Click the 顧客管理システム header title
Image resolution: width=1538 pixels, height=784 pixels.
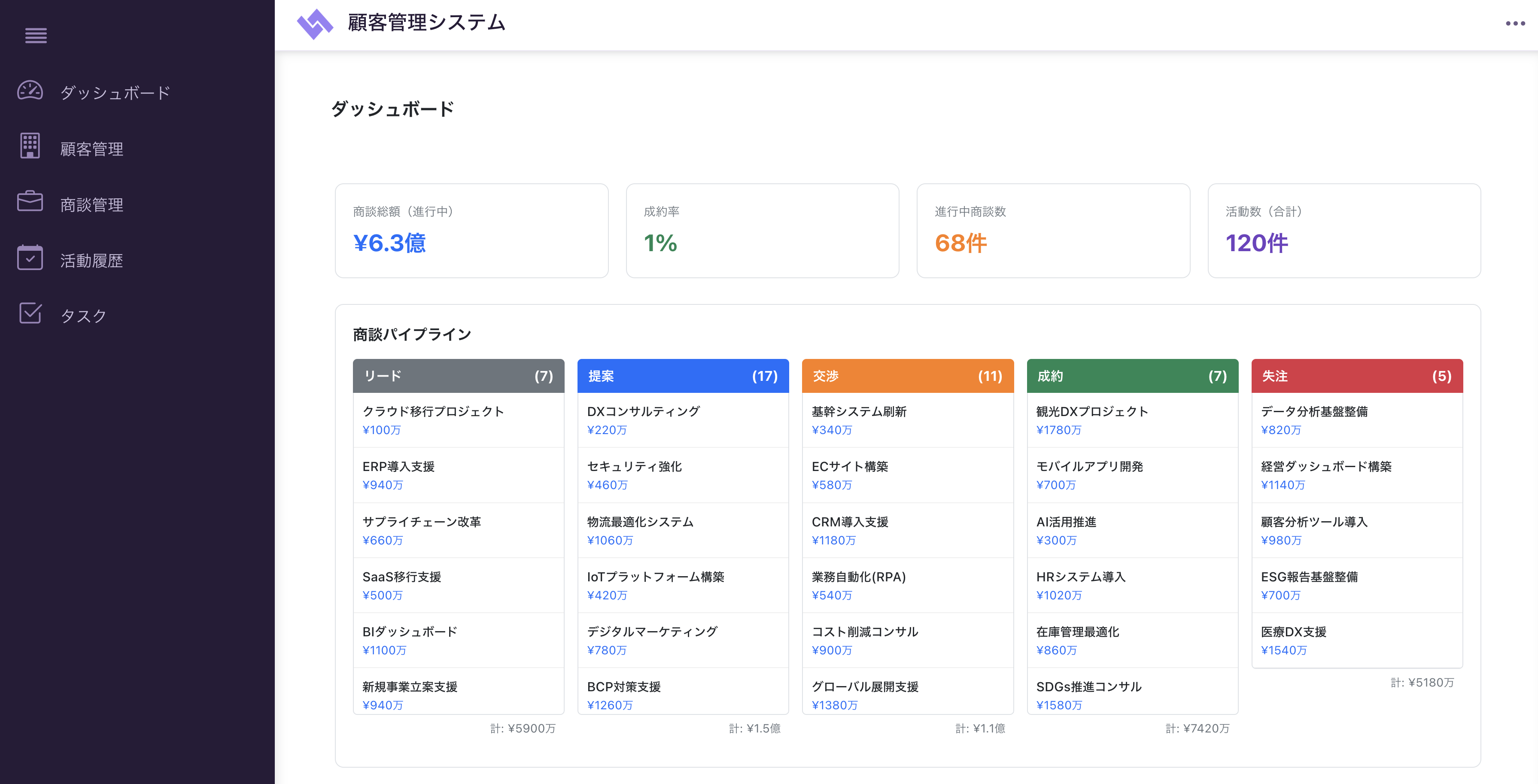426,23
